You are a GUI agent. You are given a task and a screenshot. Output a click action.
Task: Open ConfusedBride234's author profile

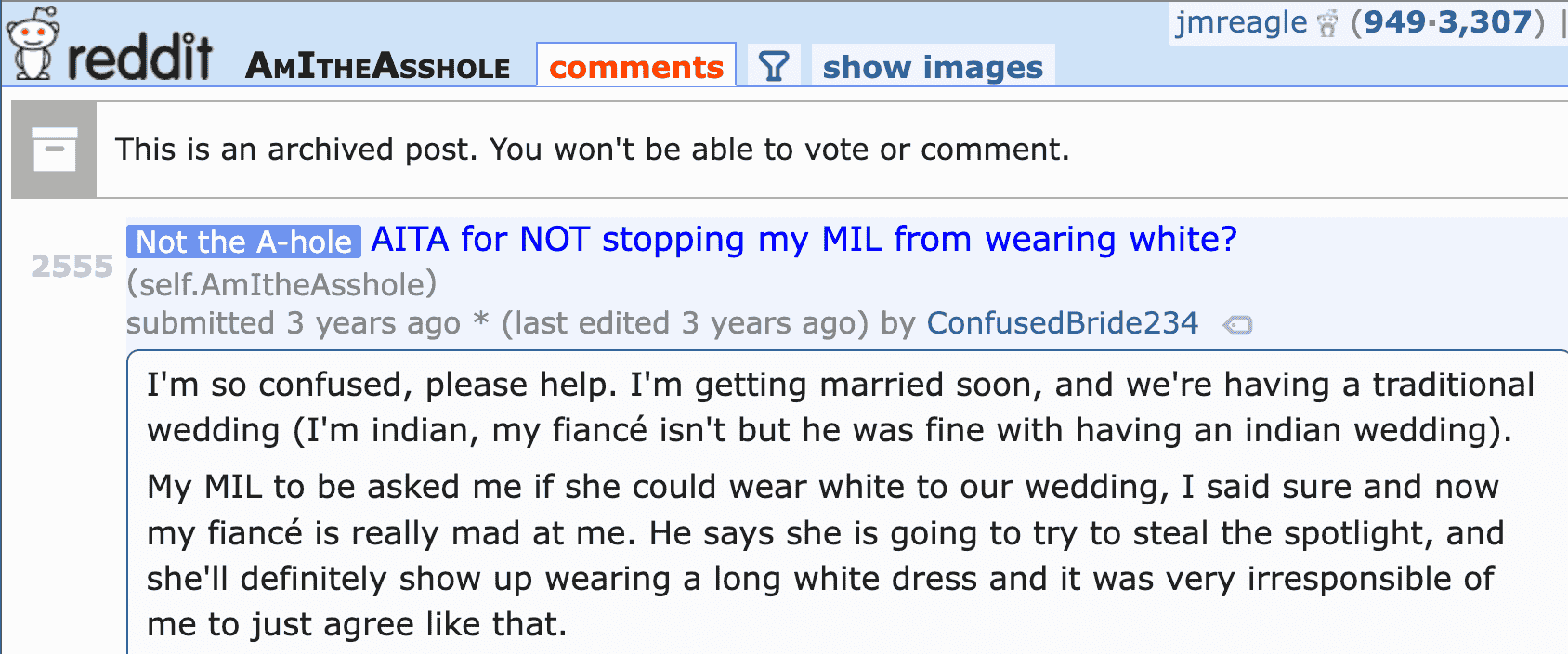(x=1062, y=323)
